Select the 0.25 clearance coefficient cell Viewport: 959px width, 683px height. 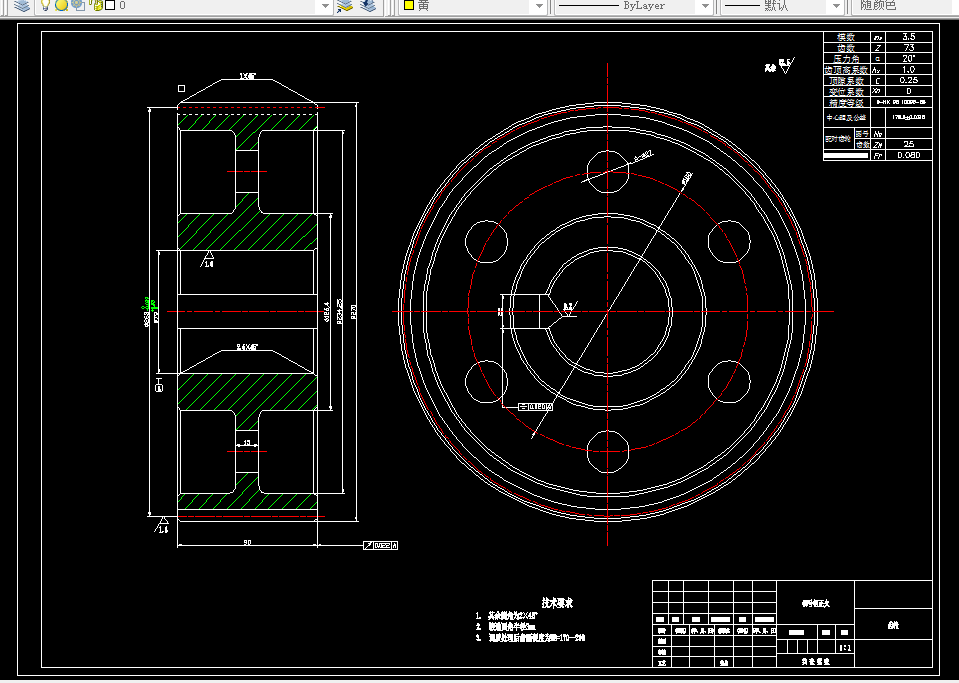[908, 81]
